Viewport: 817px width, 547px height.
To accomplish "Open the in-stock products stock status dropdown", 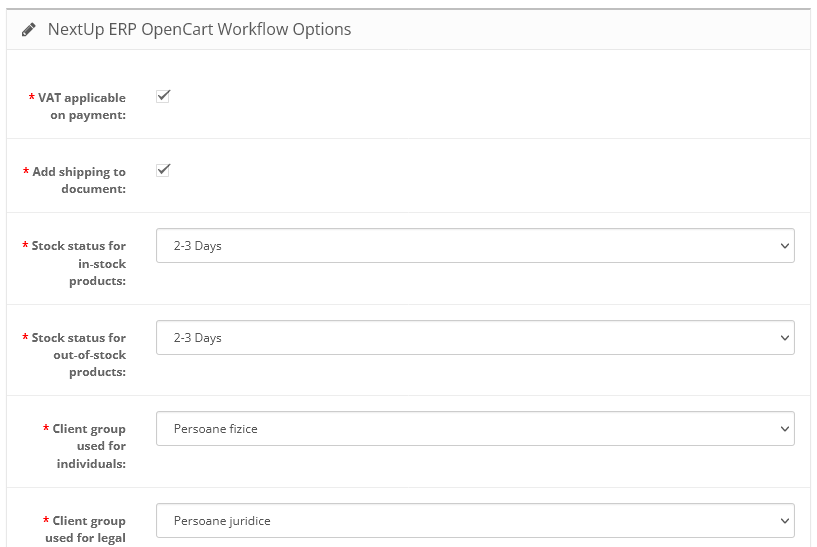I will 475,246.
